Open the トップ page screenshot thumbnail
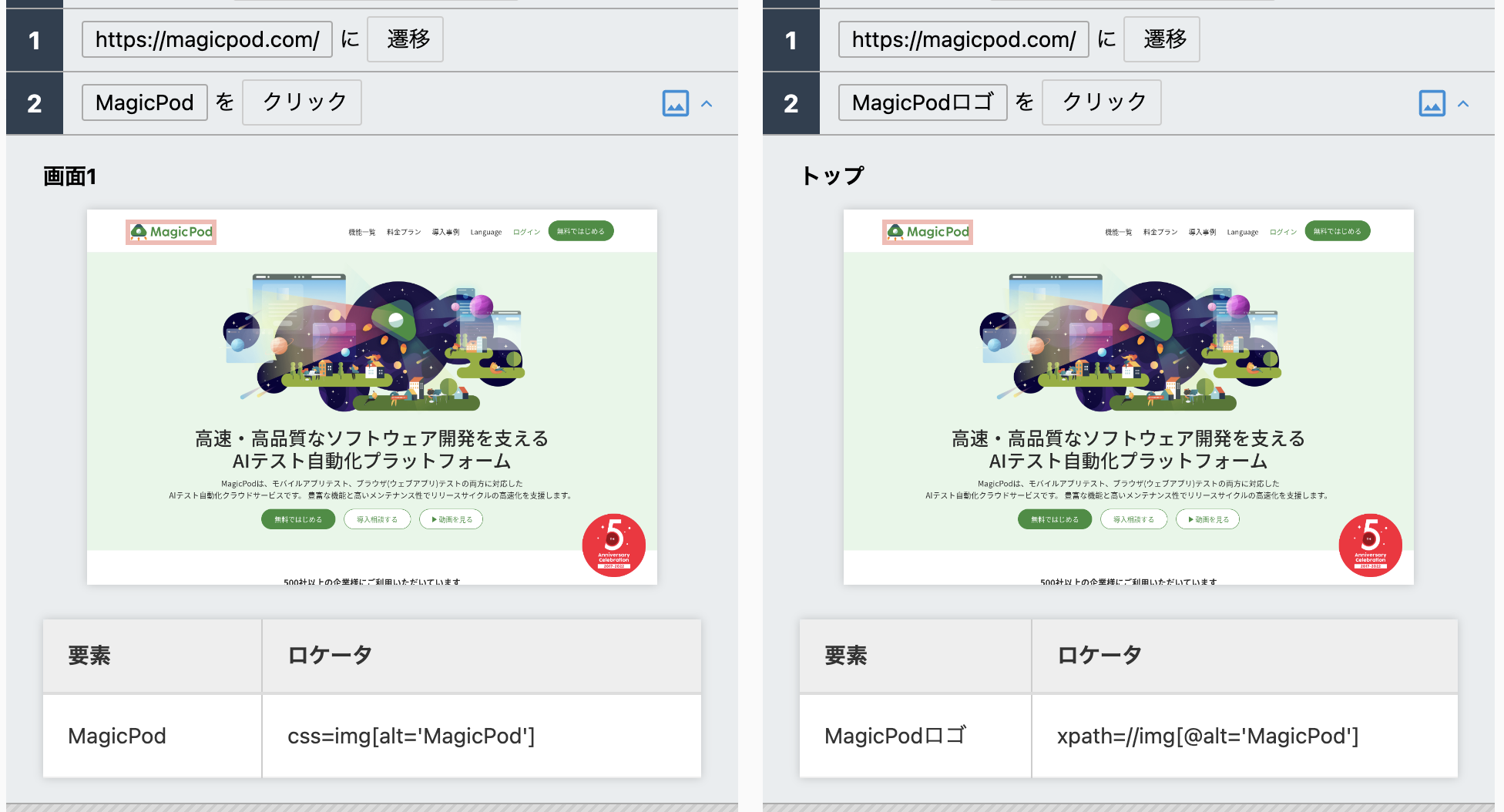The height and width of the screenshot is (812, 1504). point(1129,397)
